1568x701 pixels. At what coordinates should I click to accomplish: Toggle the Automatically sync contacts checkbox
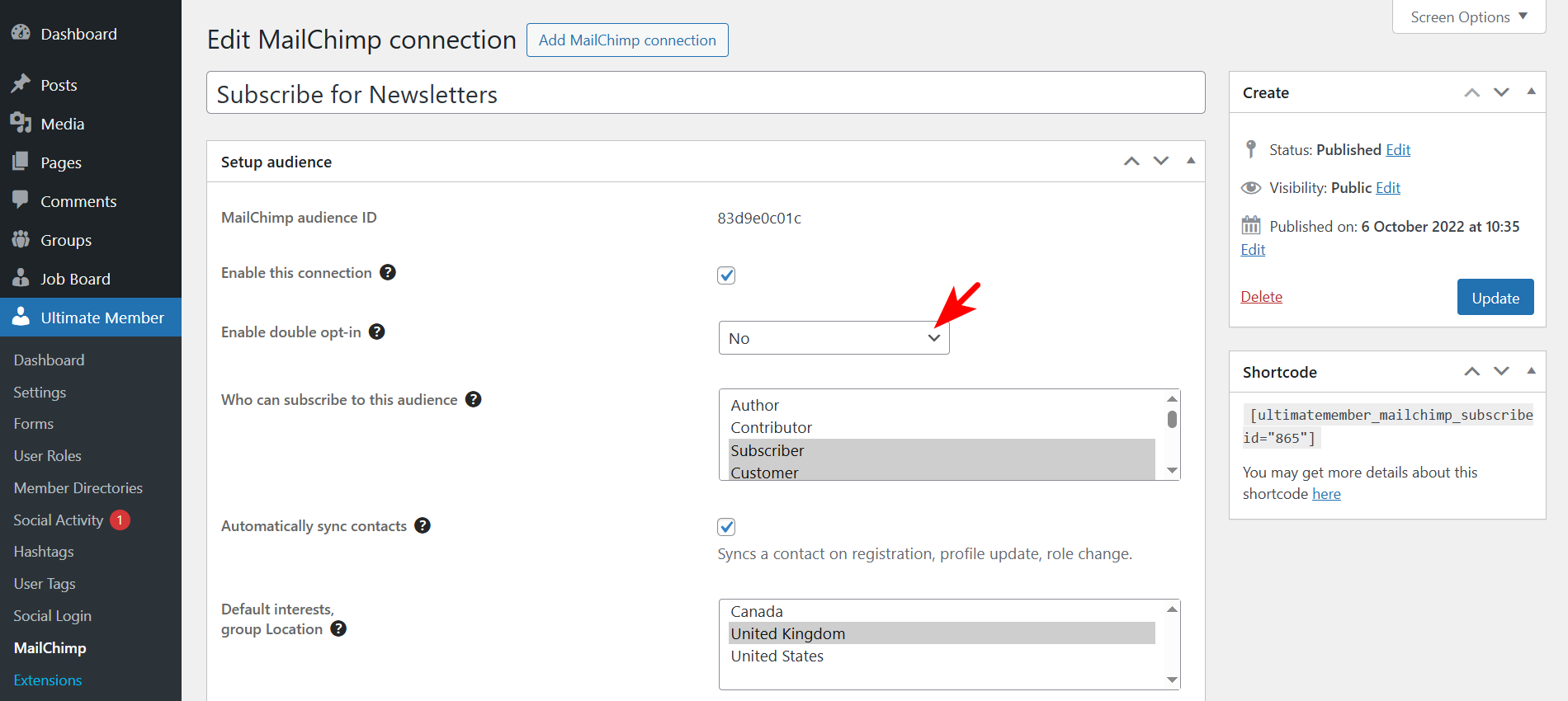(x=726, y=527)
